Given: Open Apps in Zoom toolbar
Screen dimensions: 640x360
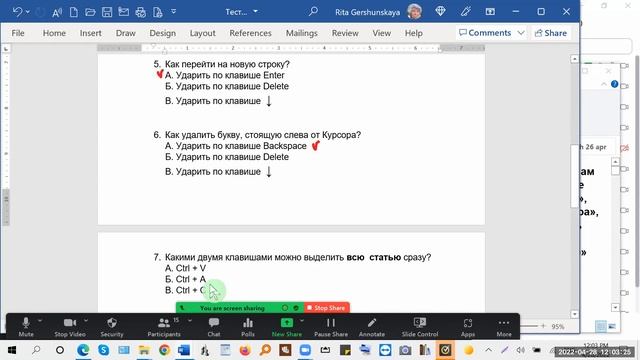Looking at the screenshot, I should point(468,327).
